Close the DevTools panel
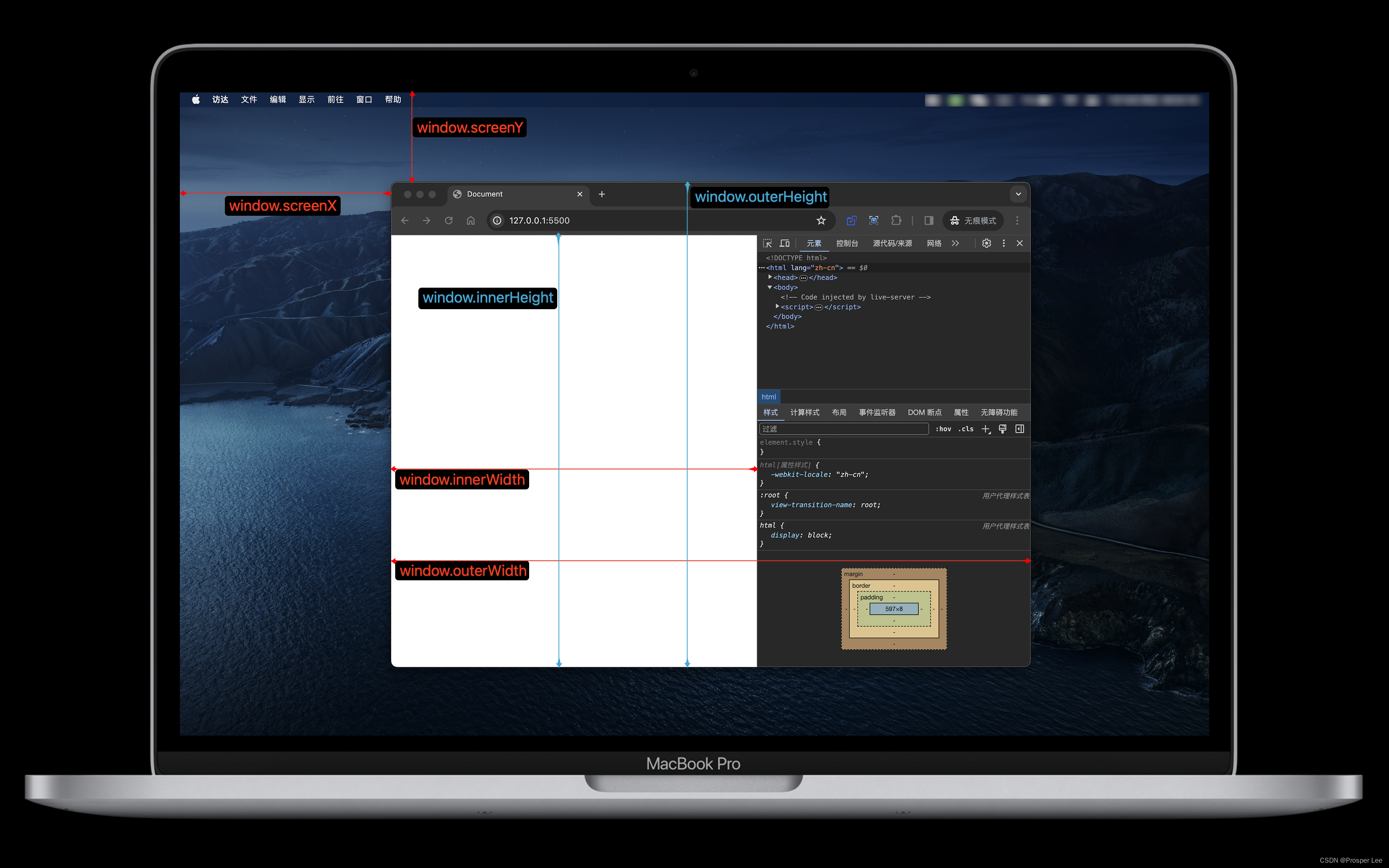1389x868 pixels. click(1020, 243)
